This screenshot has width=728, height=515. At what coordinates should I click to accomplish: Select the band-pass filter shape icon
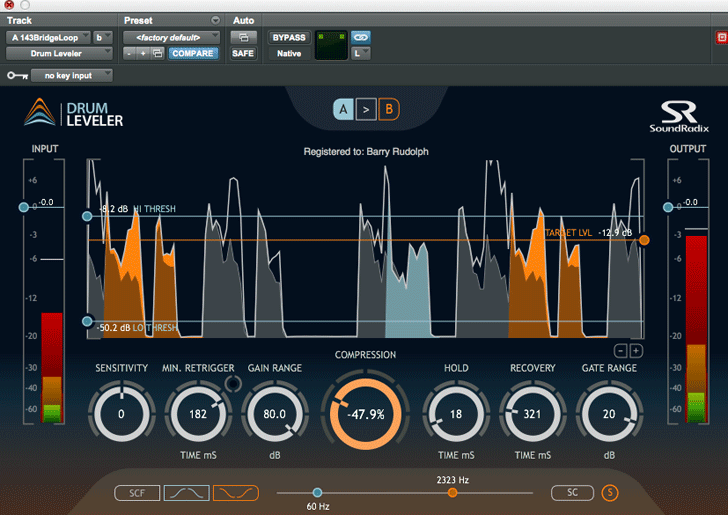pyautogui.click(x=187, y=493)
